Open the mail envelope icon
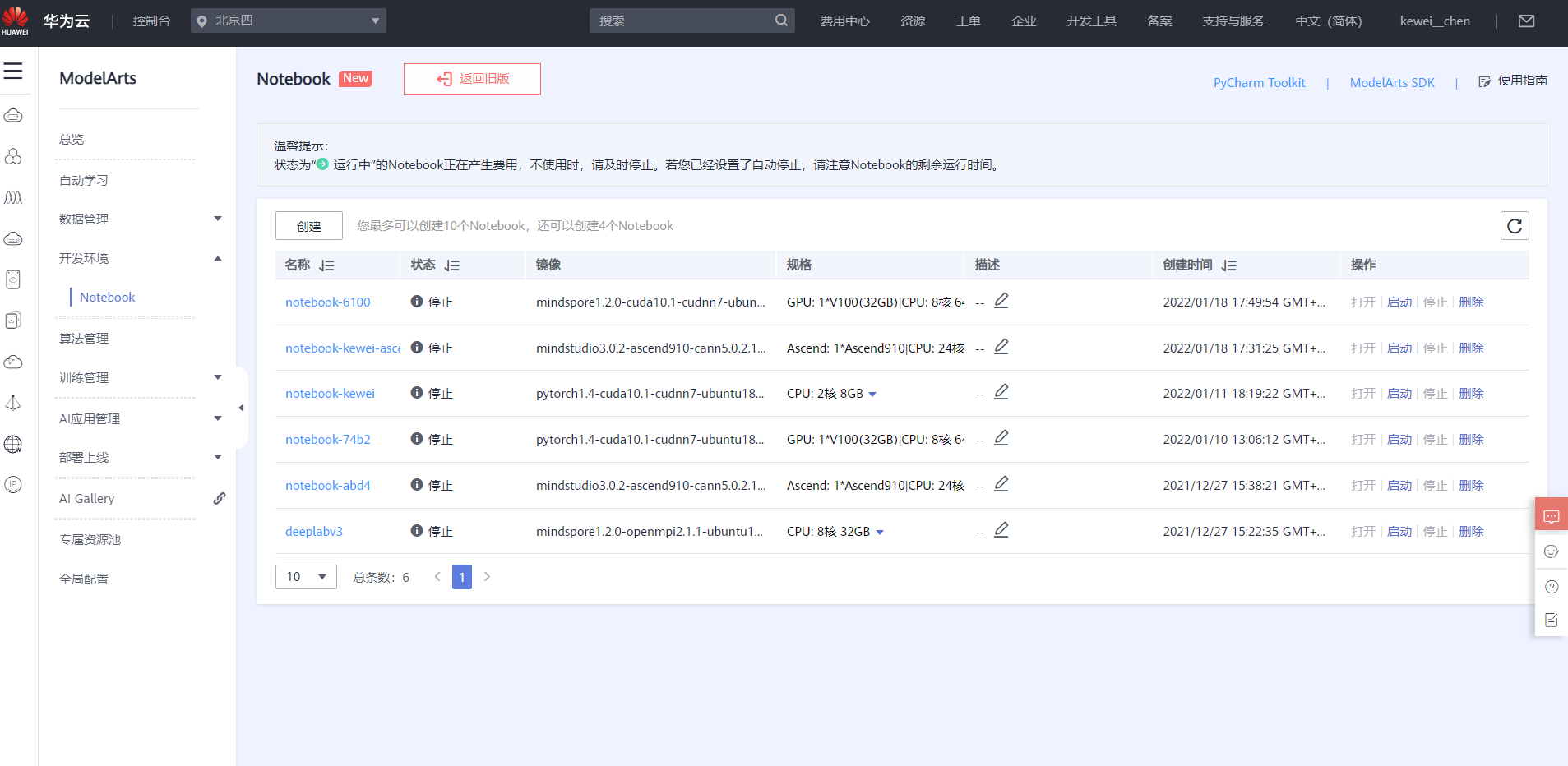Image resolution: width=1568 pixels, height=766 pixels. pos(1526,21)
